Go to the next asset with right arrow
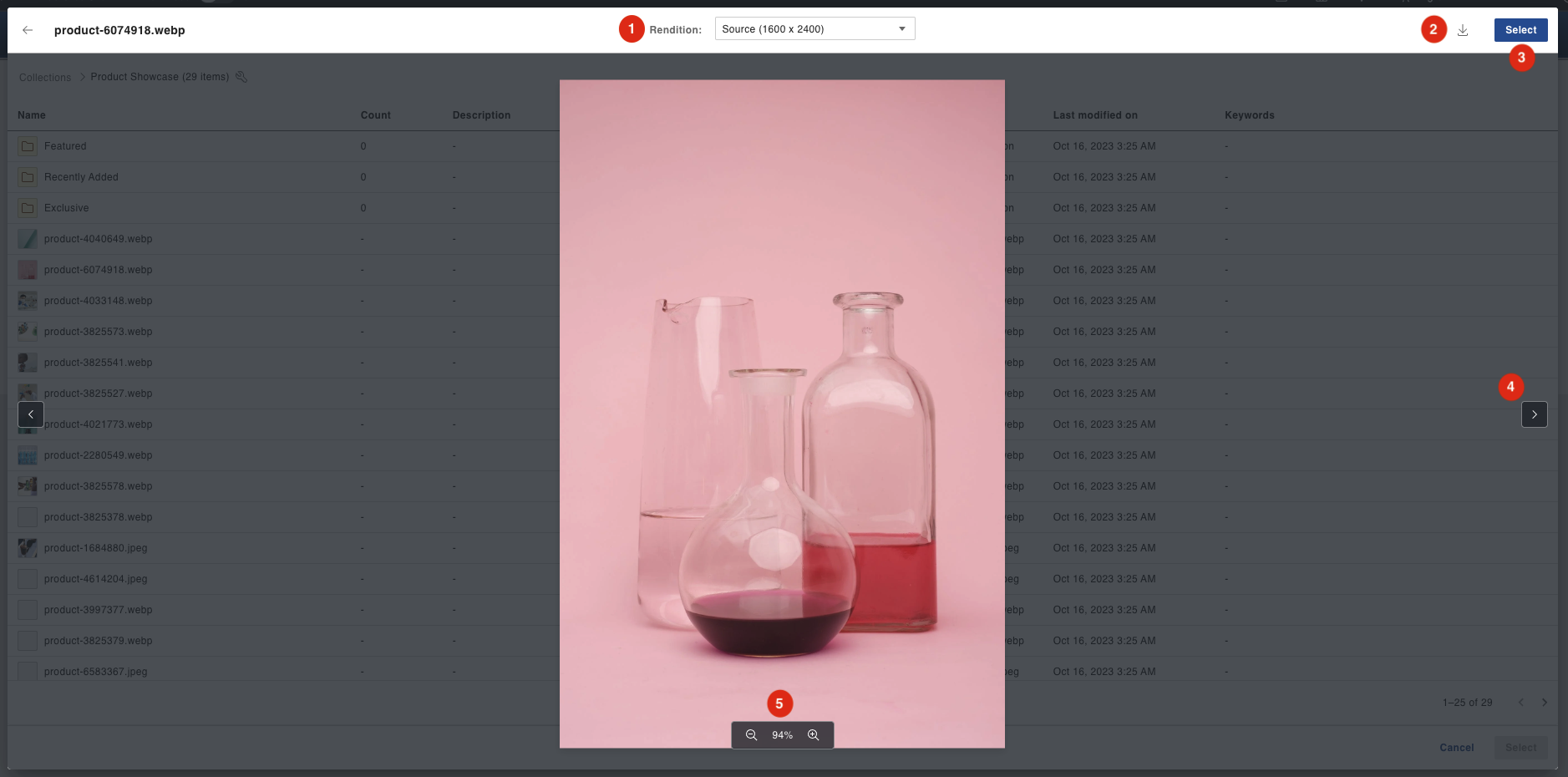 [1534, 414]
